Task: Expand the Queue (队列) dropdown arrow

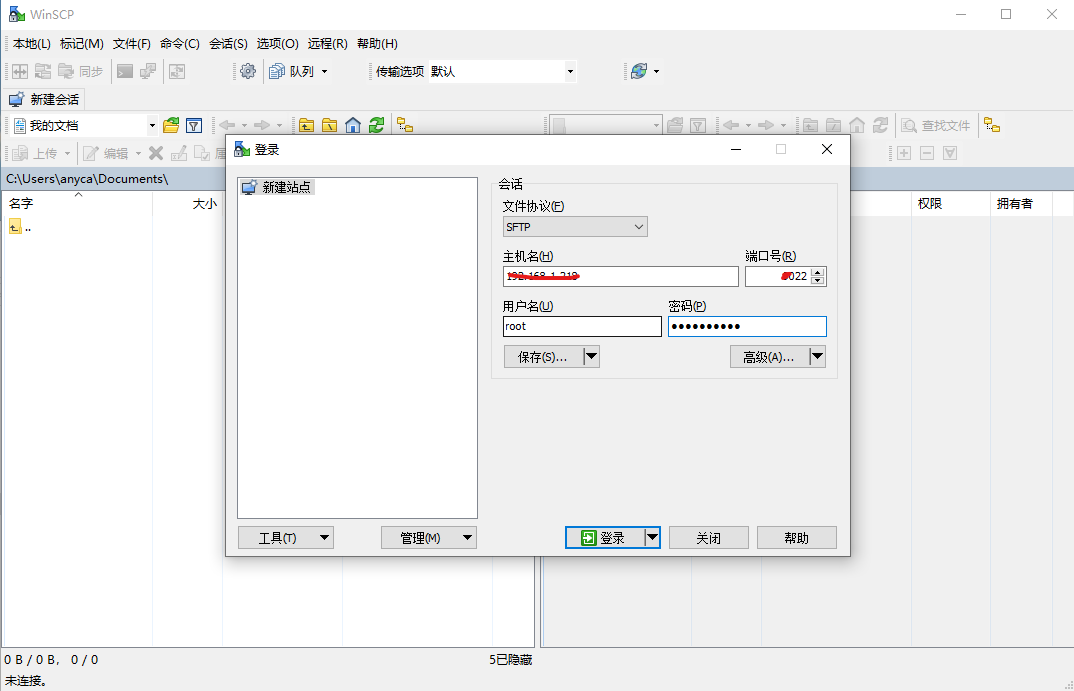Action: [325, 71]
